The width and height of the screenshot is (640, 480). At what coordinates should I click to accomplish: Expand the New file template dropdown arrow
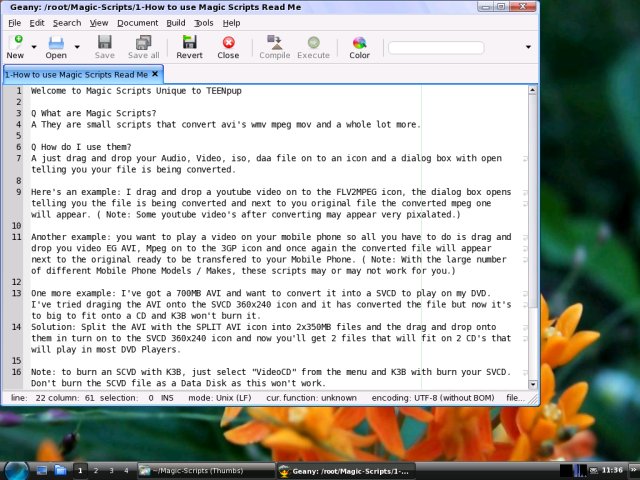point(34,47)
